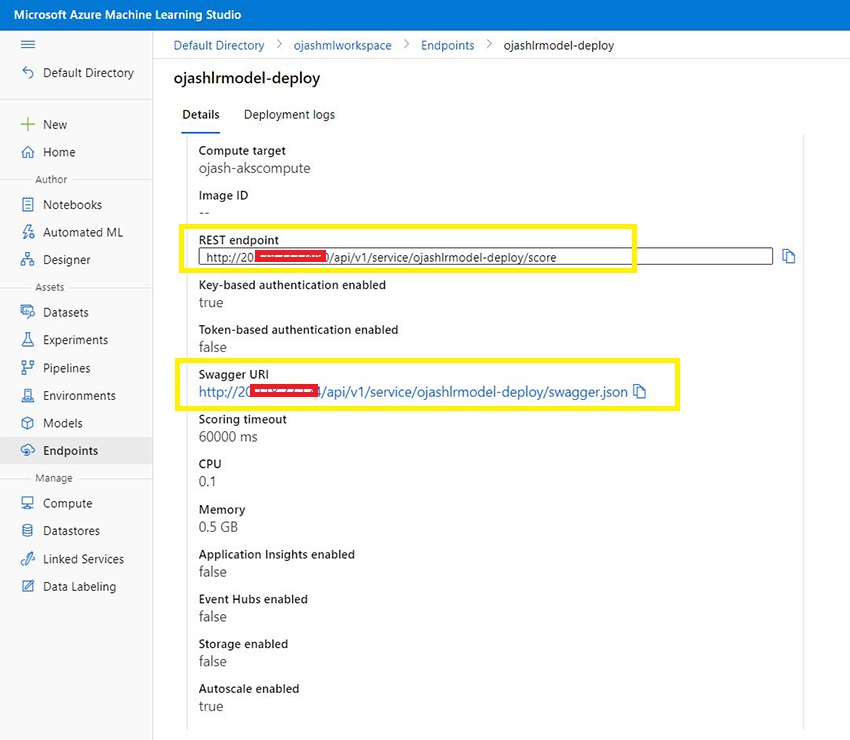Screen dimensions: 850x740
Task: Click the Application Insights enabled label
Action: pyautogui.click(x=276, y=555)
